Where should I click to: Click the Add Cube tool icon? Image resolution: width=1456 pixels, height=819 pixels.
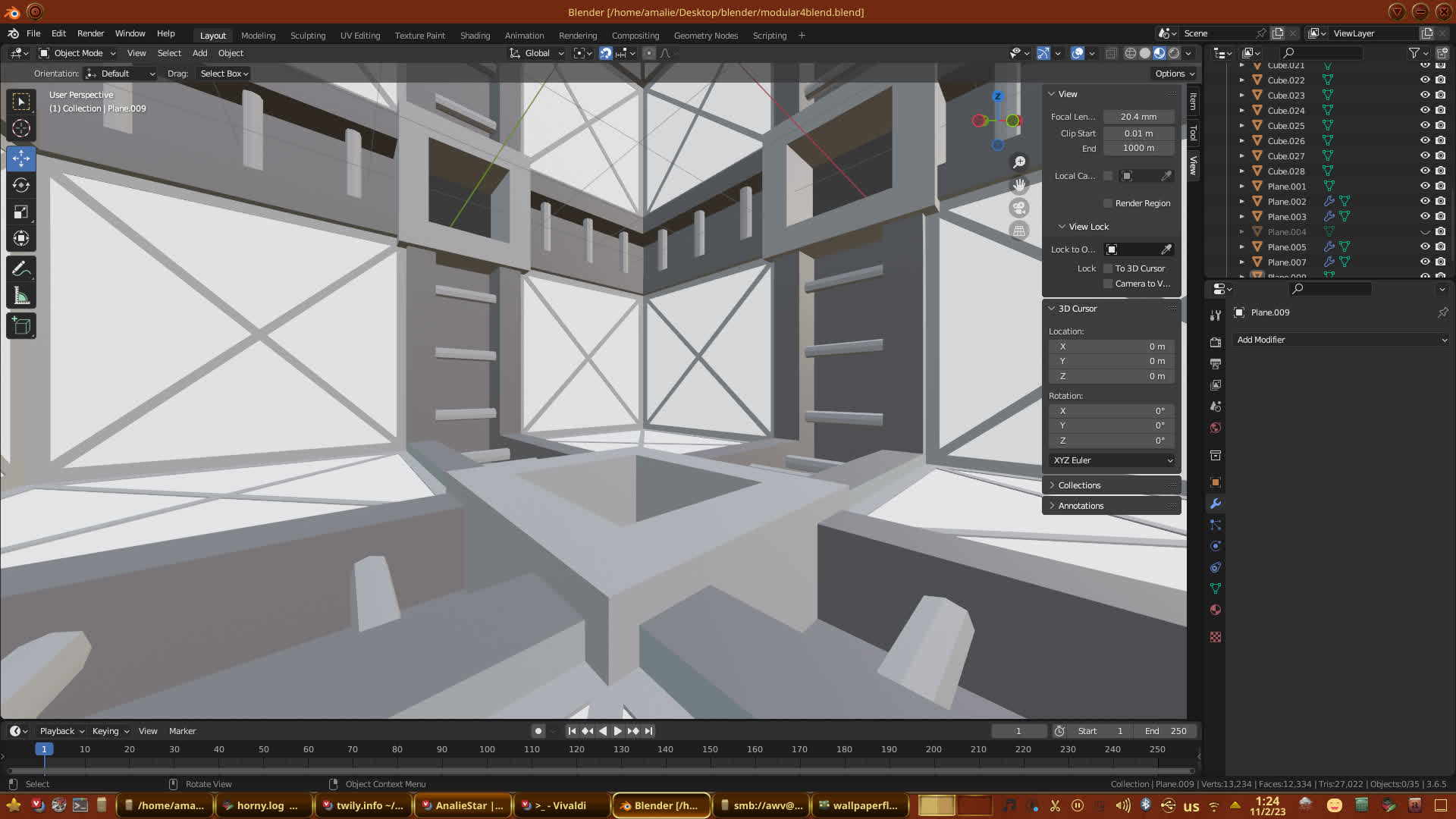pos(21,326)
